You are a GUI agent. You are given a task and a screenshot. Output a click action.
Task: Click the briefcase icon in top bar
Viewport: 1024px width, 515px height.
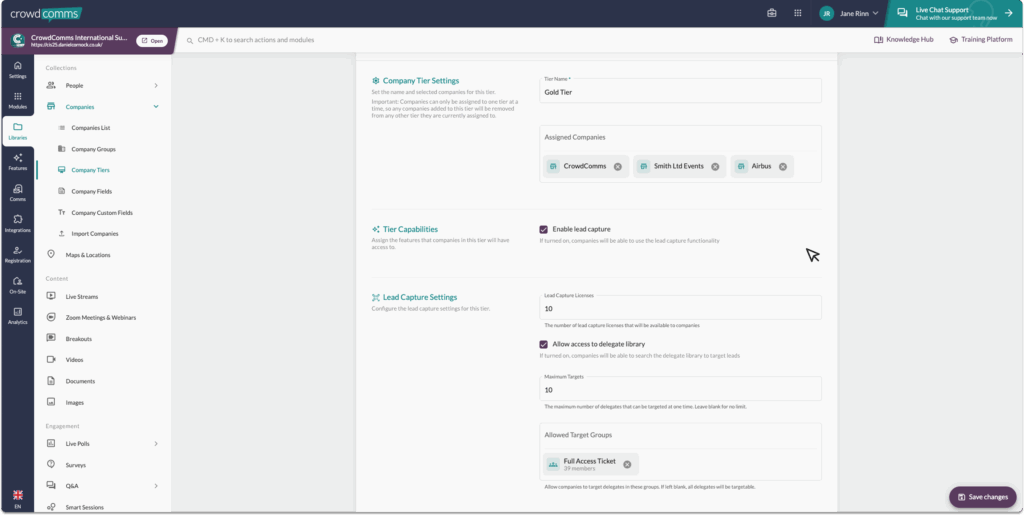click(772, 13)
